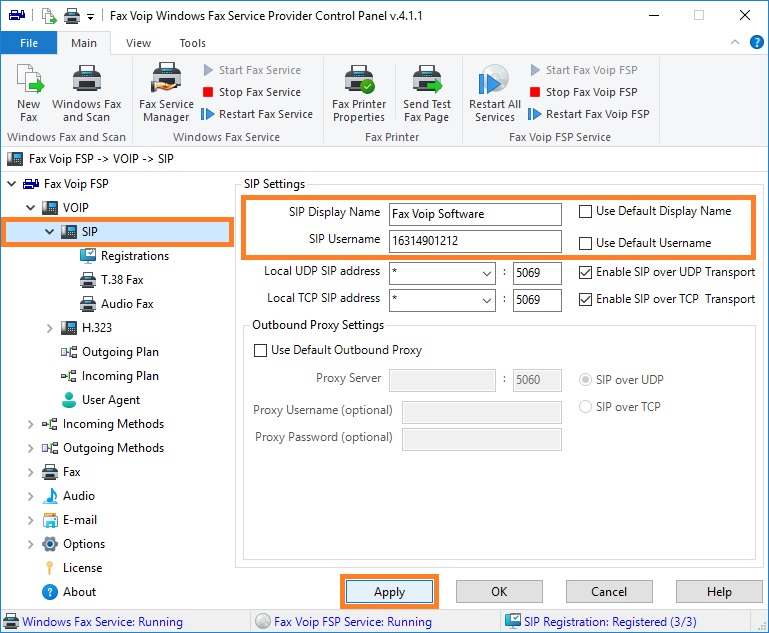Select Incoming Plan in the tree
The image size is (769, 633).
tap(120, 376)
